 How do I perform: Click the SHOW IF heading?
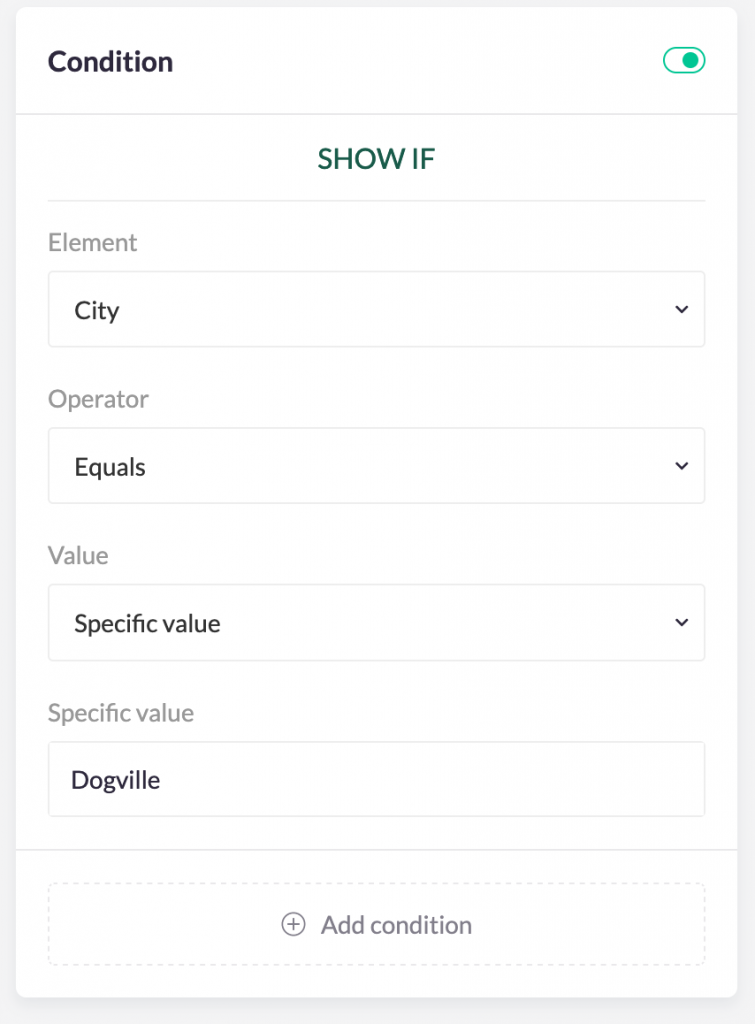376,159
